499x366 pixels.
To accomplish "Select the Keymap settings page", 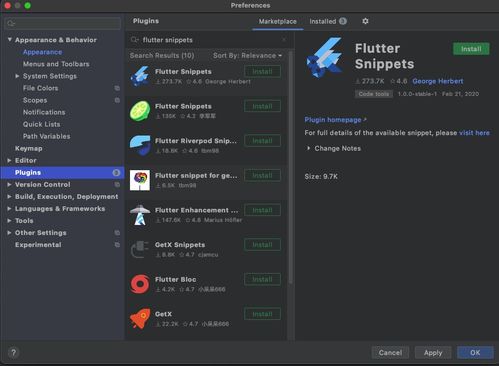I will 29,148.
